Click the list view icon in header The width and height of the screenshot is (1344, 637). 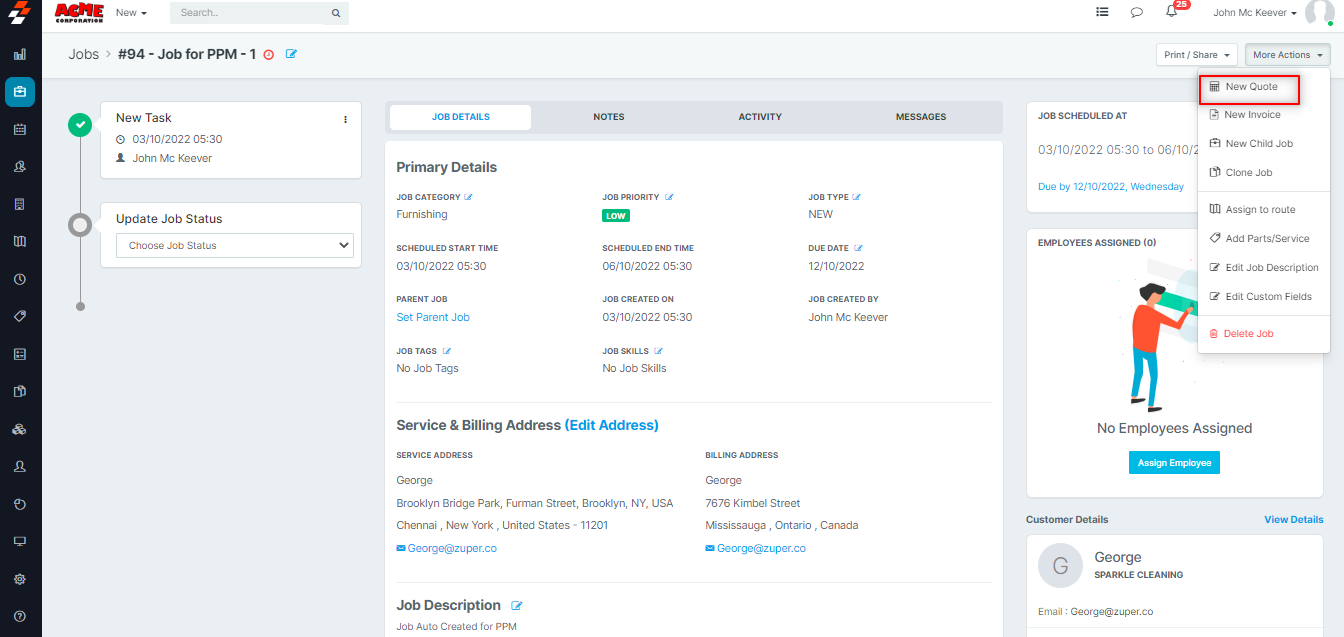tap(1102, 13)
